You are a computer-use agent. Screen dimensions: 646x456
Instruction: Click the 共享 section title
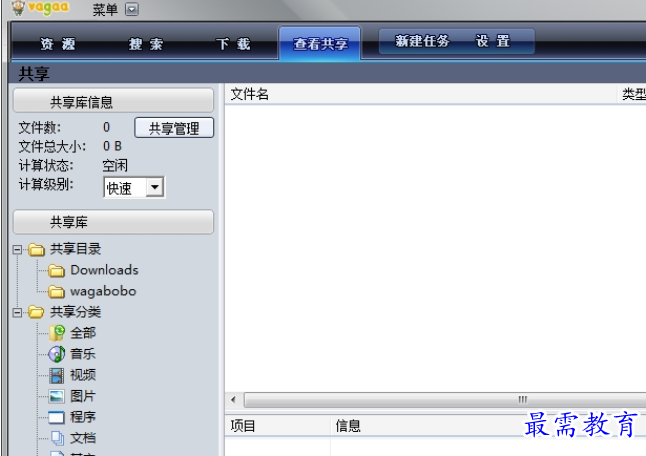34,74
